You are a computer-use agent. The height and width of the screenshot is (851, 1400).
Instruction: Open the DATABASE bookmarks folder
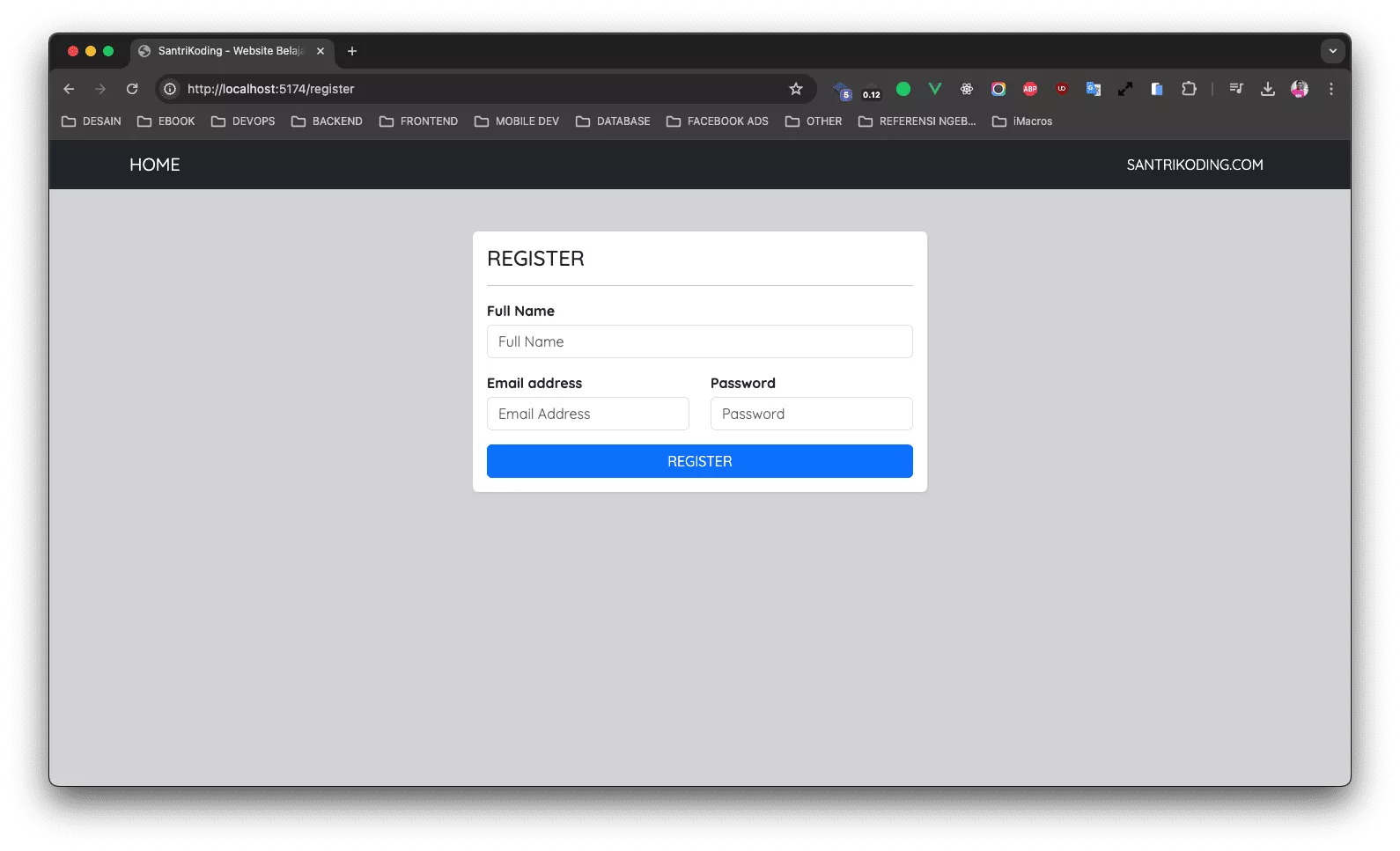(x=613, y=121)
